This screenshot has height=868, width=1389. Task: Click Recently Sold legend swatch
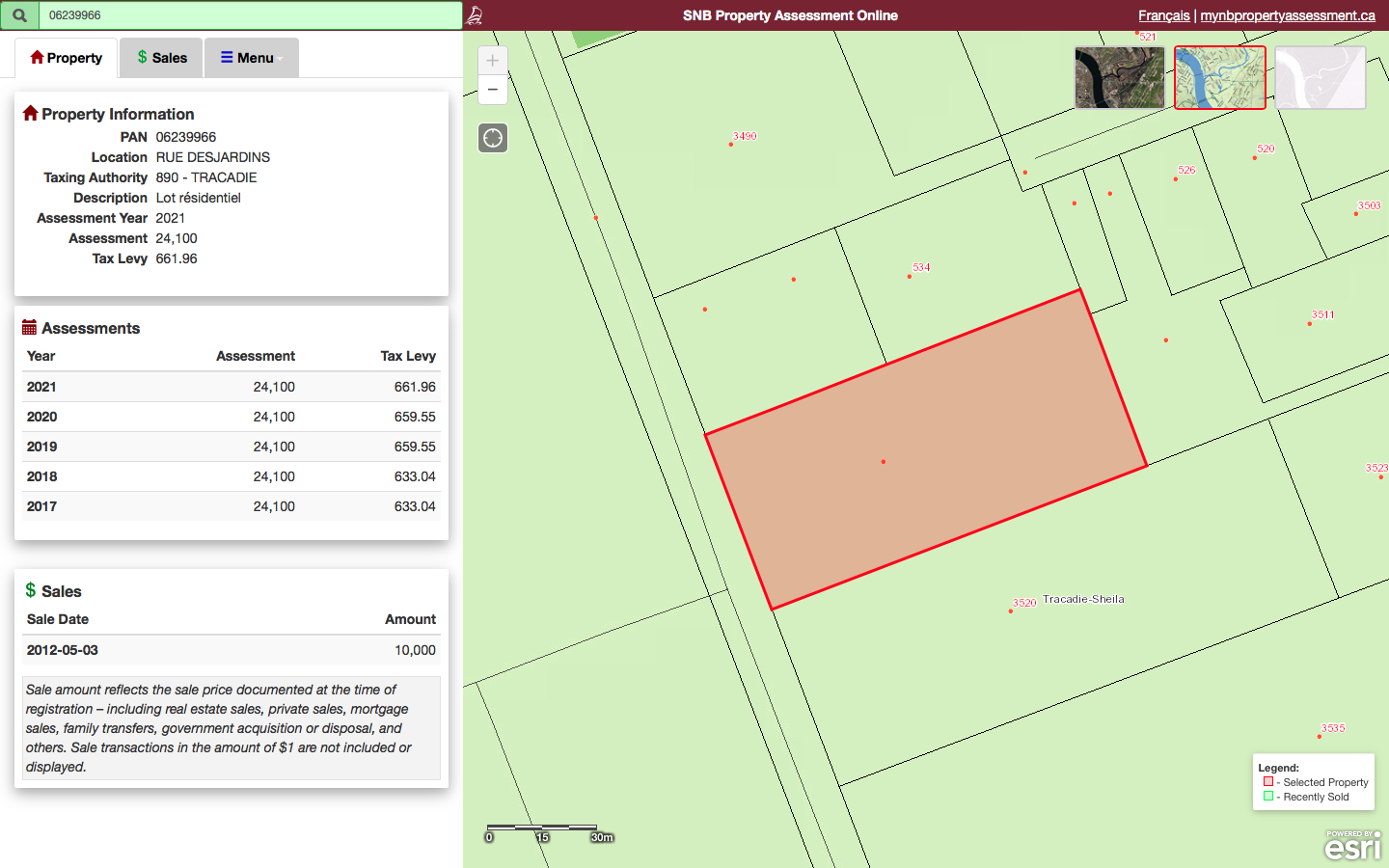click(1268, 797)
